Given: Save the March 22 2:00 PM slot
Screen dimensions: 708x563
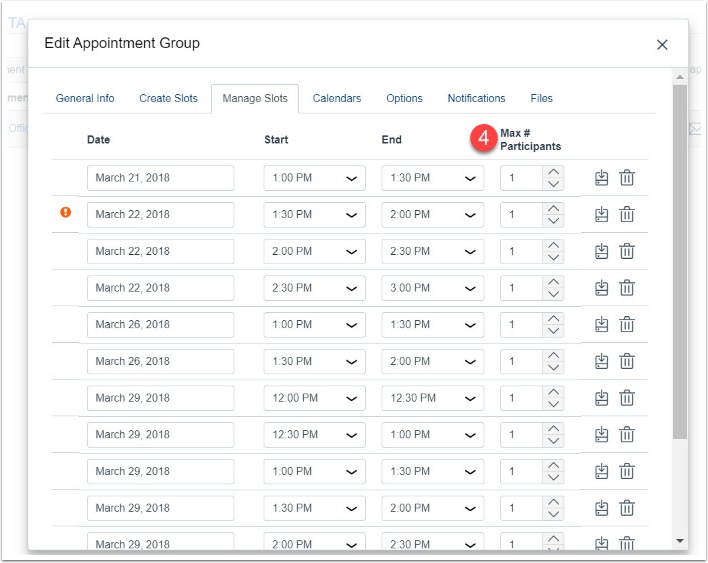Looking at the screenshot, I should 601,251.
